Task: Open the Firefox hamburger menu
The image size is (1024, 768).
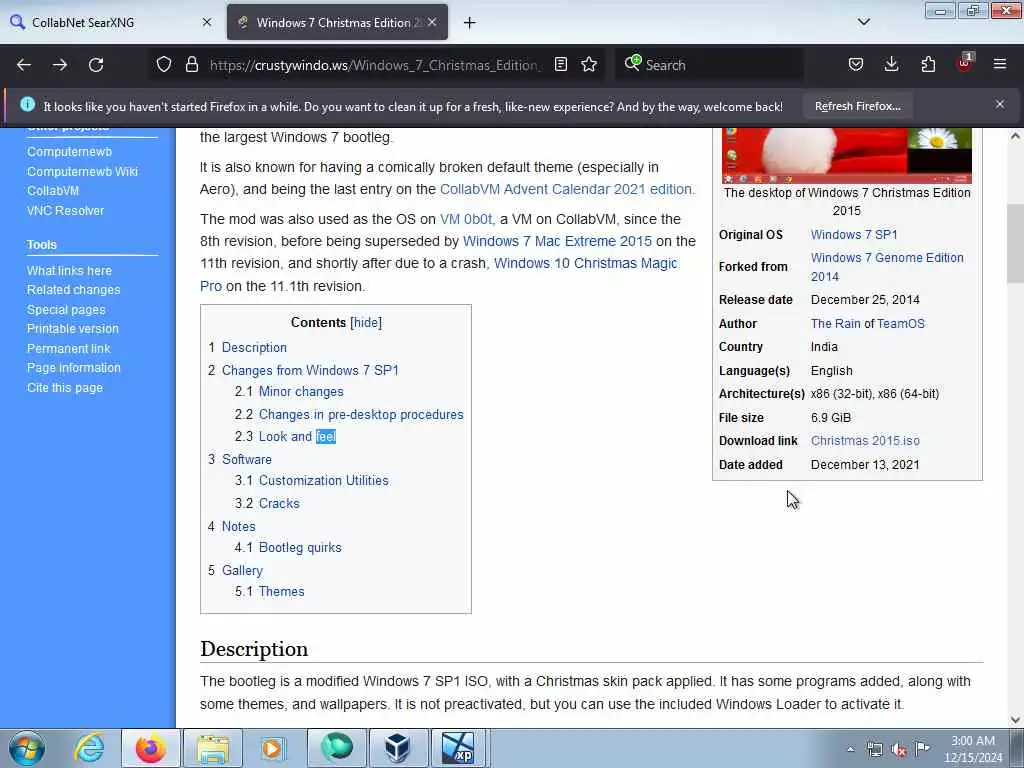Action: coord(1000,65)
